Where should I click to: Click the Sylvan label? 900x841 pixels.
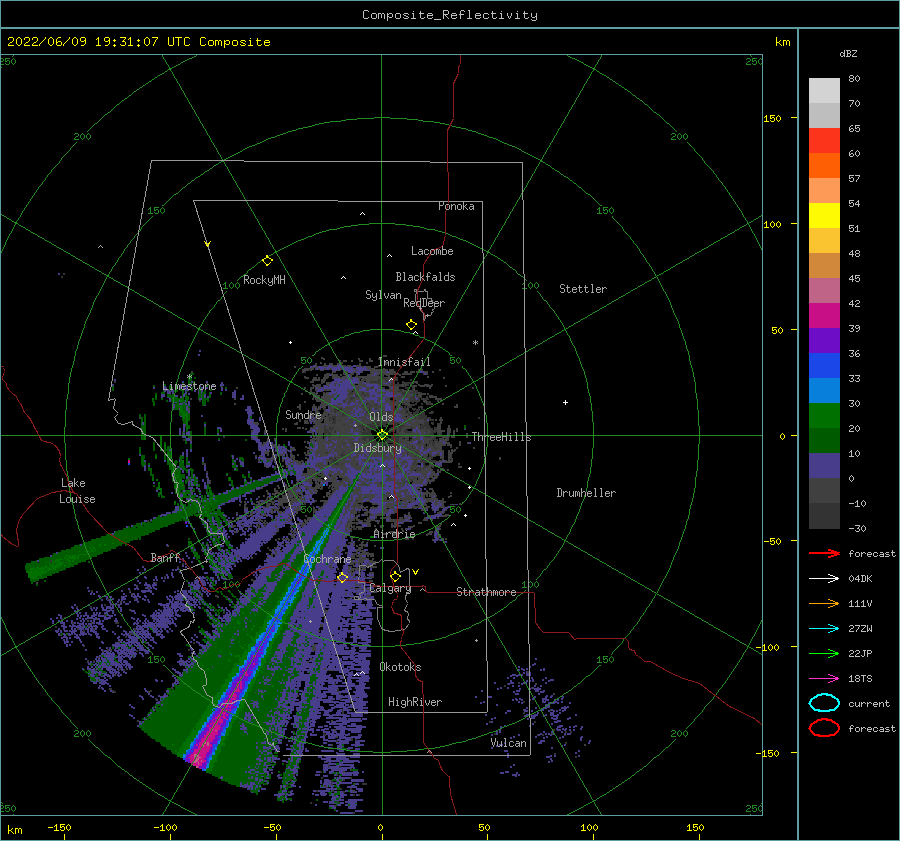(383, 295)
